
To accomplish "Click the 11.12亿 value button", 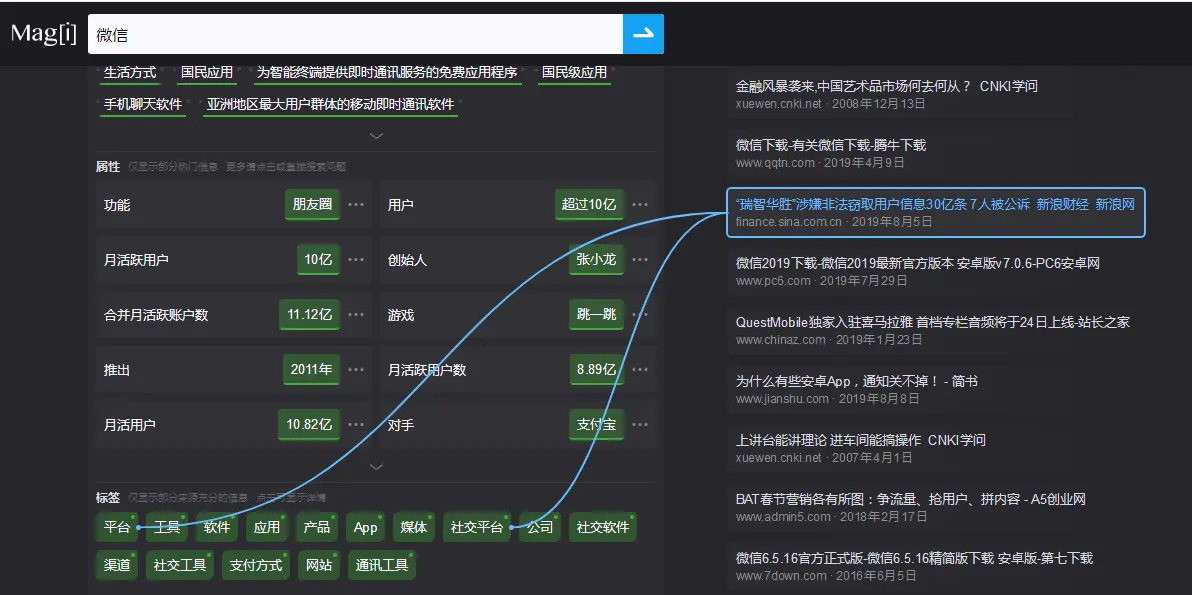I will [309, 315].
